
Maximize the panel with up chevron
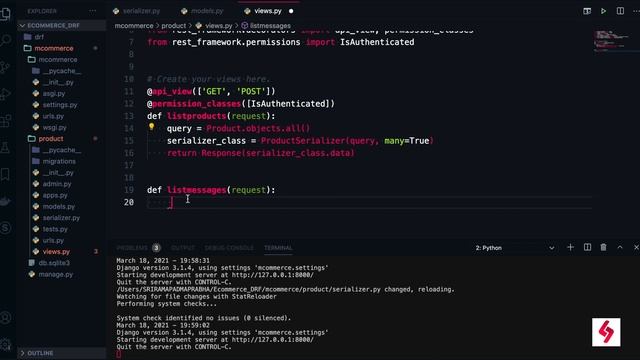(x=620, y=247)
